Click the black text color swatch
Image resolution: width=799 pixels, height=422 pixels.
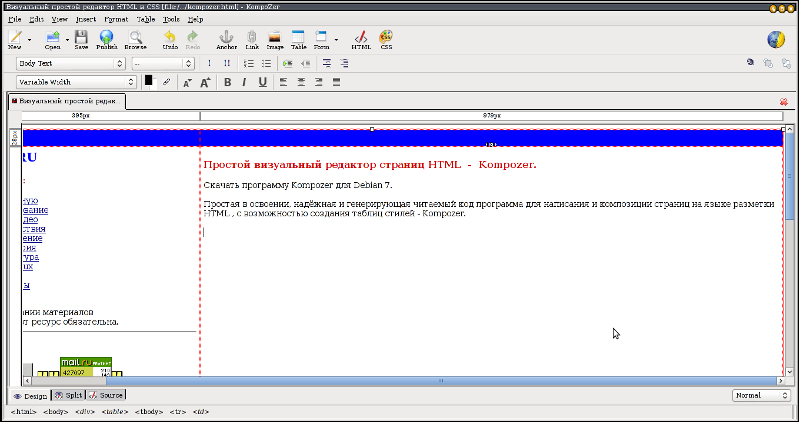point(148,80)
